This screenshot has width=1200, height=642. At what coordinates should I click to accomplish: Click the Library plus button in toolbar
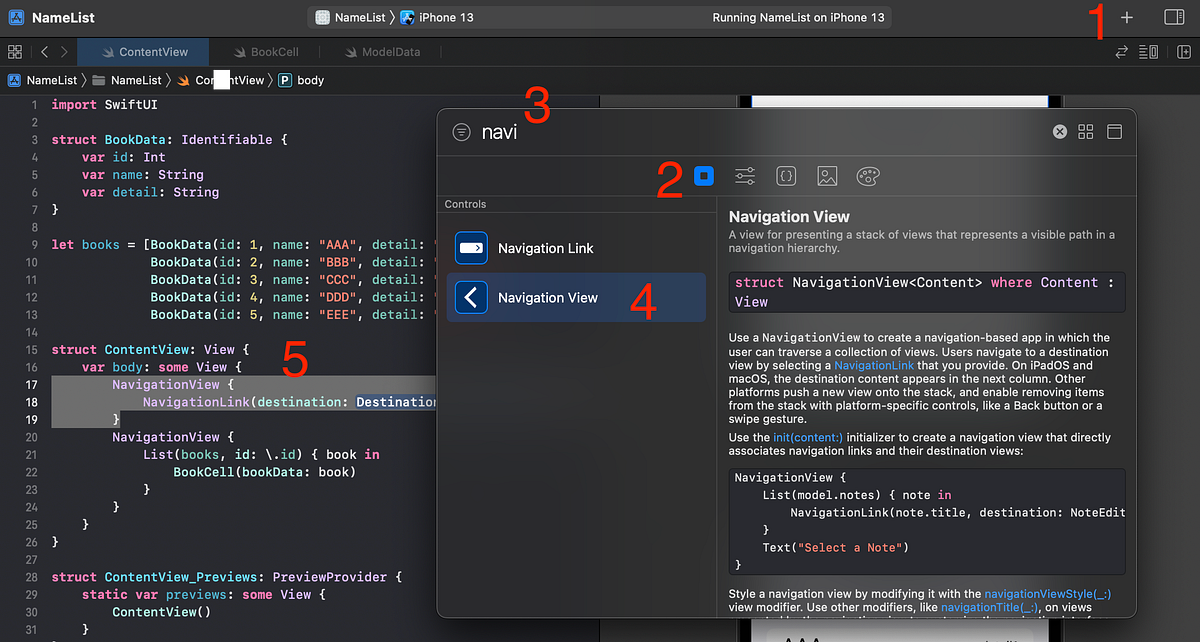pos(1126,17)
